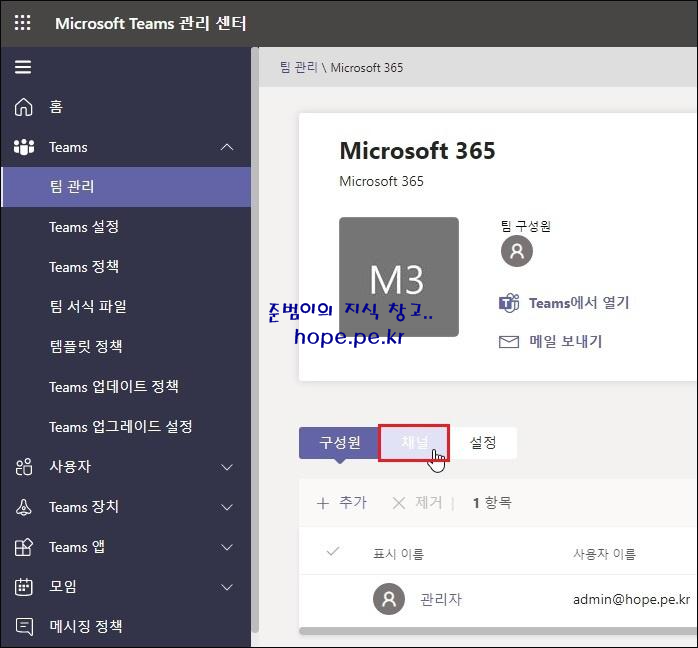
Task: Click the 팀 관리 breadcrumb link
Action: (x=298, y=68)
